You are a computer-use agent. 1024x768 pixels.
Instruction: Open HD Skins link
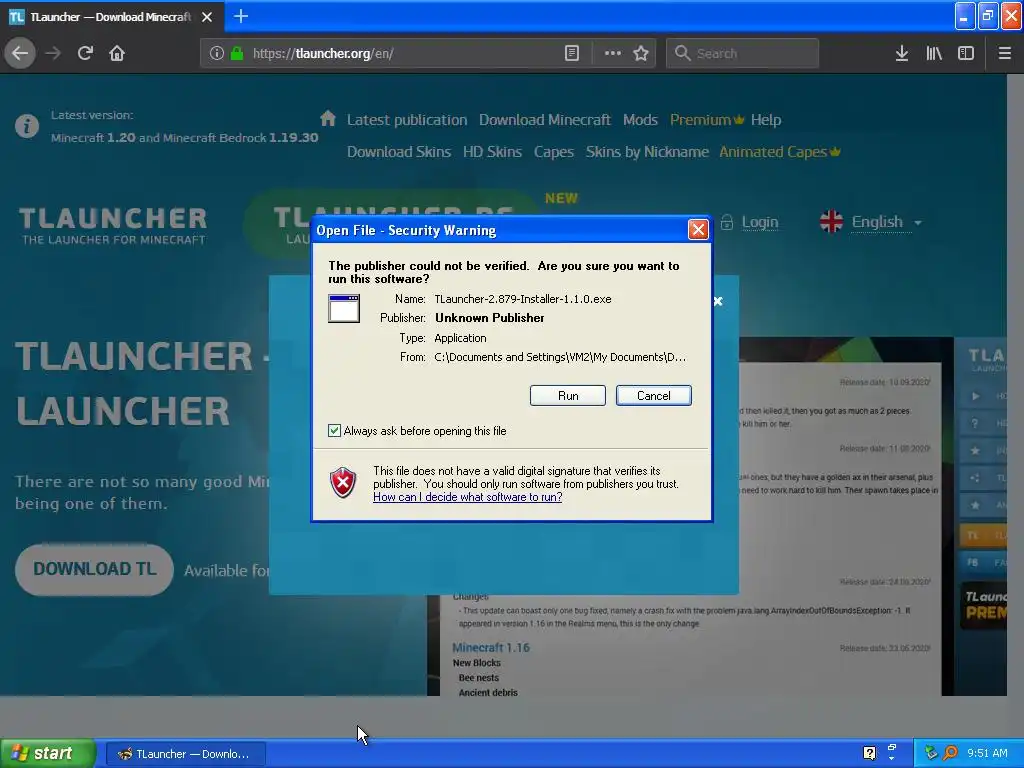click(x=492, y=152)
